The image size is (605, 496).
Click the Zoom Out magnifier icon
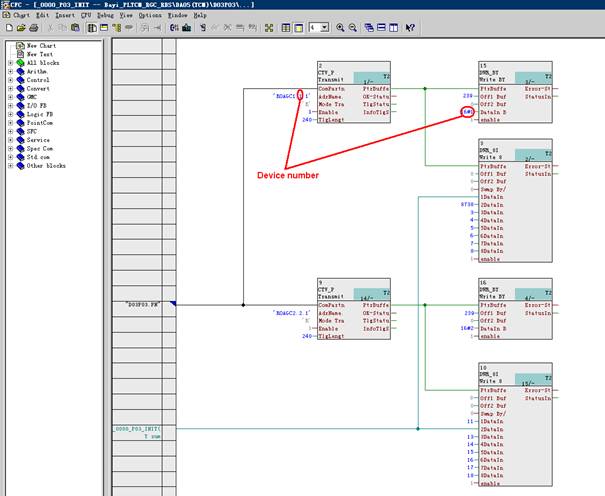[350, 28]
